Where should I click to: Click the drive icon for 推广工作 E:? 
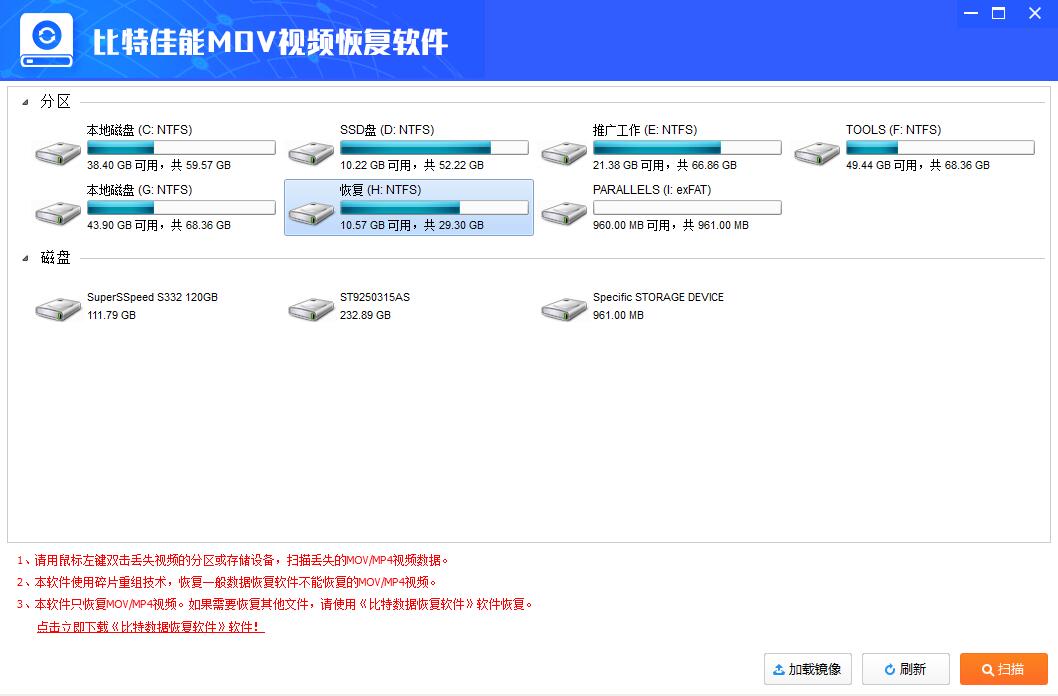click(x=564, y=153)
